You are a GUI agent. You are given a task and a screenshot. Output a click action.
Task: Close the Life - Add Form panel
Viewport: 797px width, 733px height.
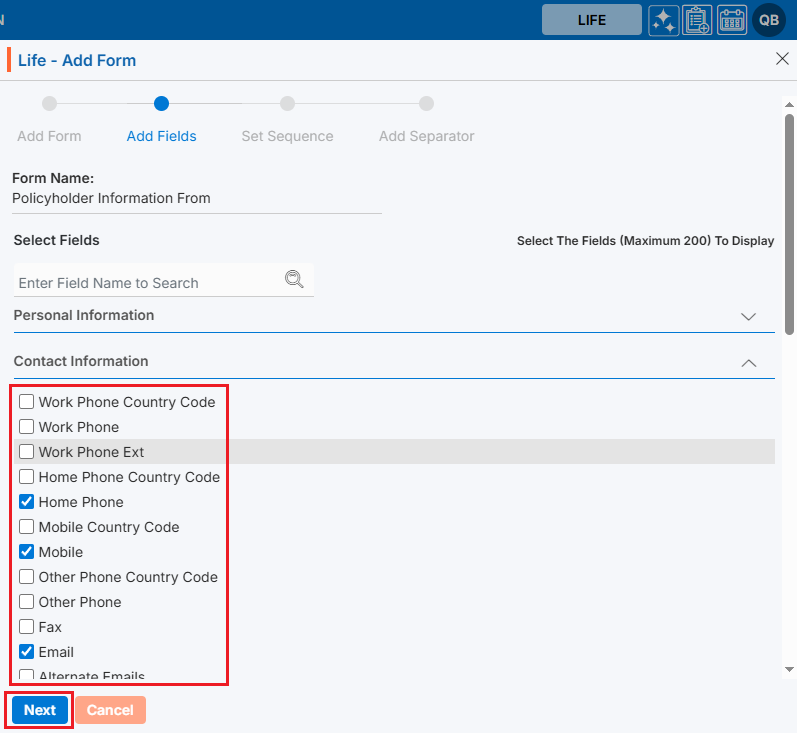point(782,59)
